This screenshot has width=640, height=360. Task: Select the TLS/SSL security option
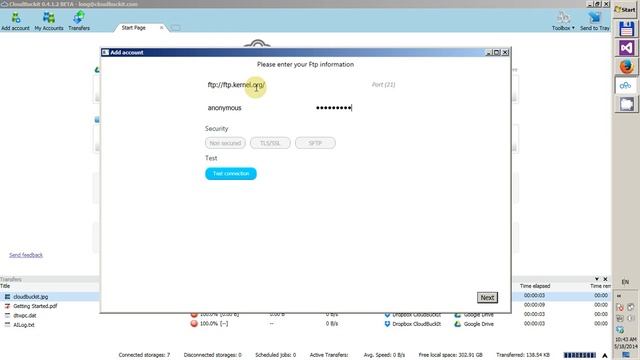click(270, 143)
